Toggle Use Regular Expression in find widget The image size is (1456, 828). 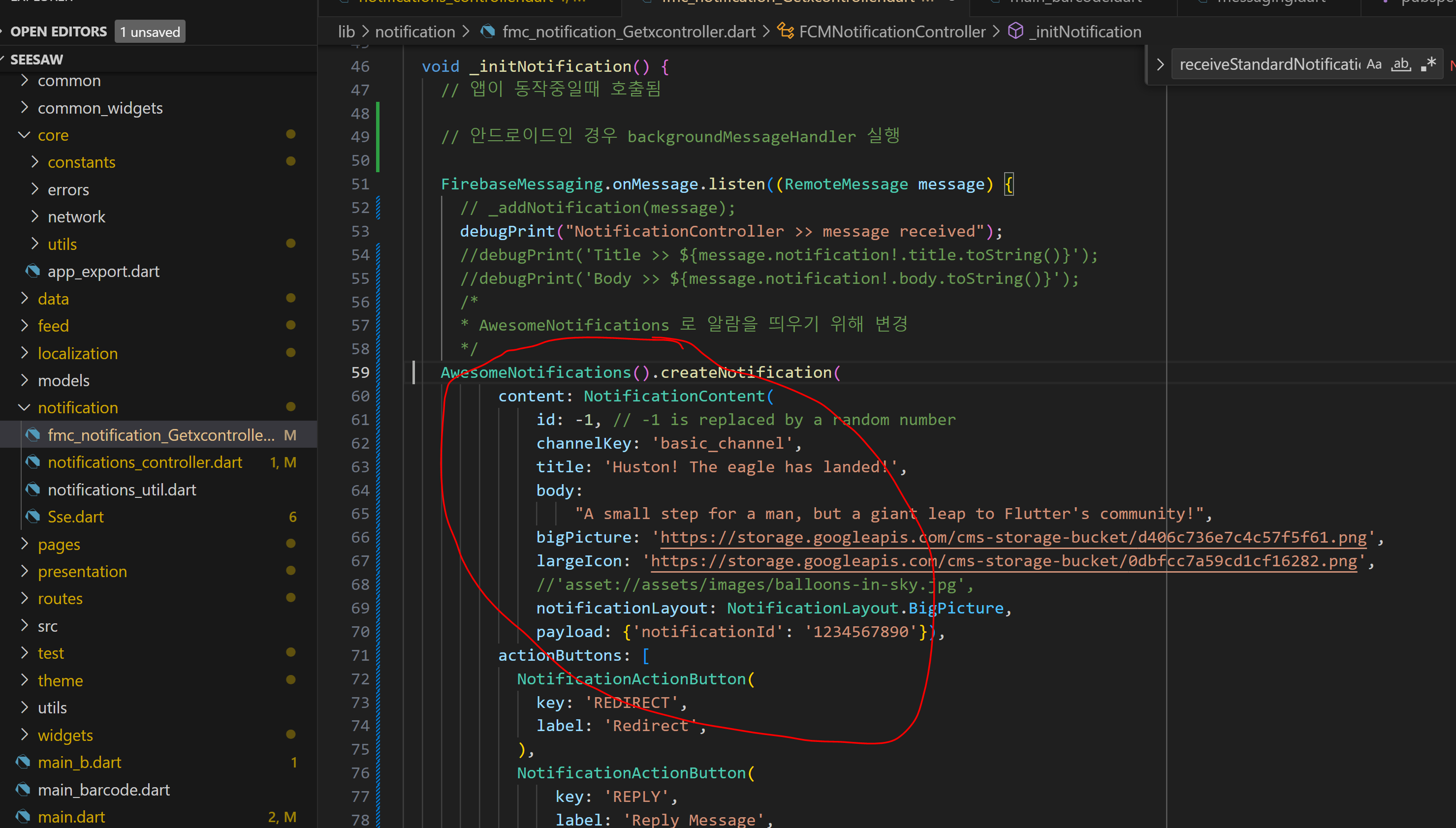pos(1428,64)
